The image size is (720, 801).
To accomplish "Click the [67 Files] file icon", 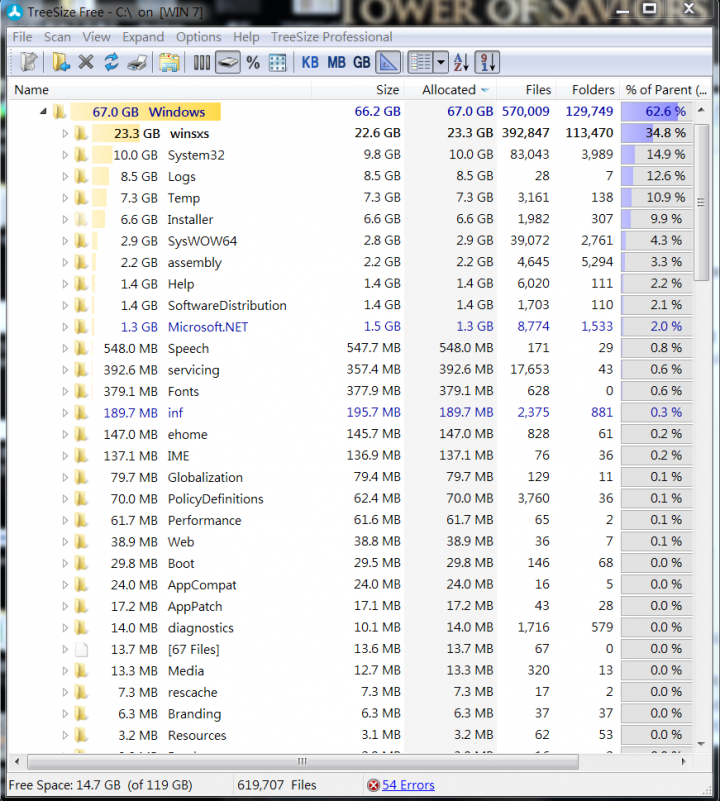I will click(x=81, y=649).
